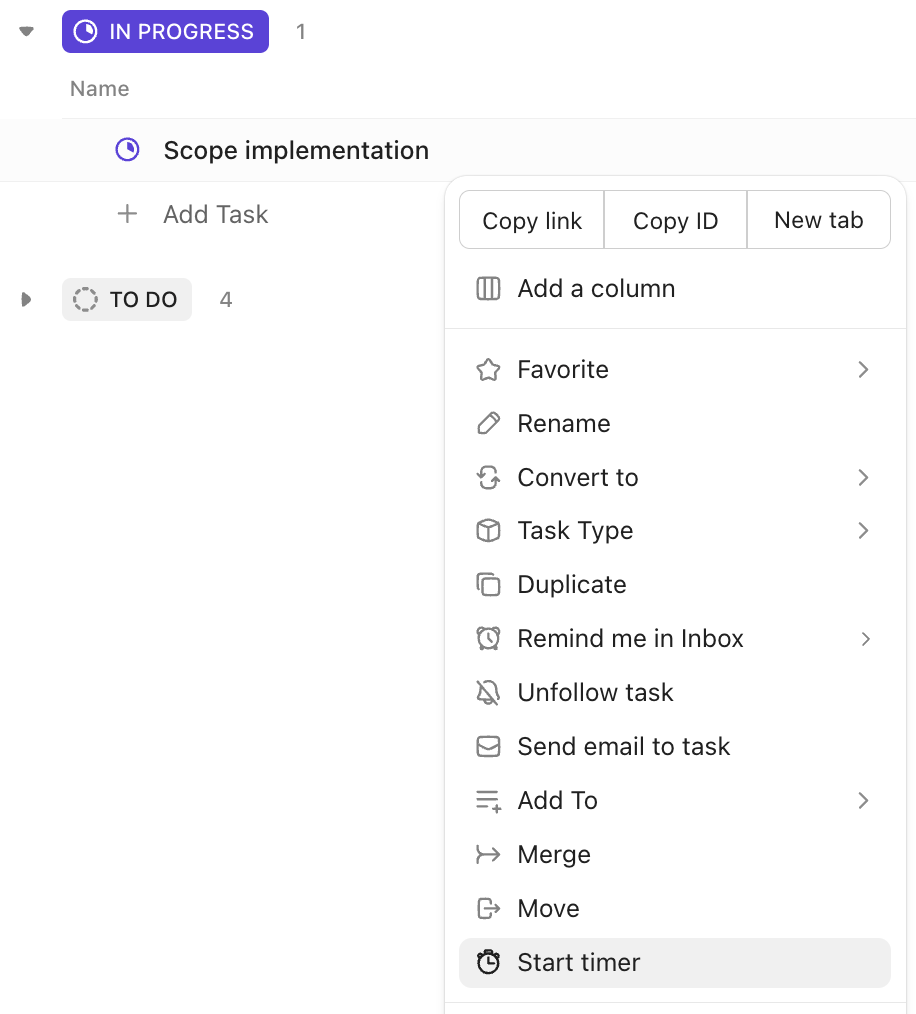916x1014 pixels.
Task: Click the crossed bell Unfollow icon
Action: 488,692
